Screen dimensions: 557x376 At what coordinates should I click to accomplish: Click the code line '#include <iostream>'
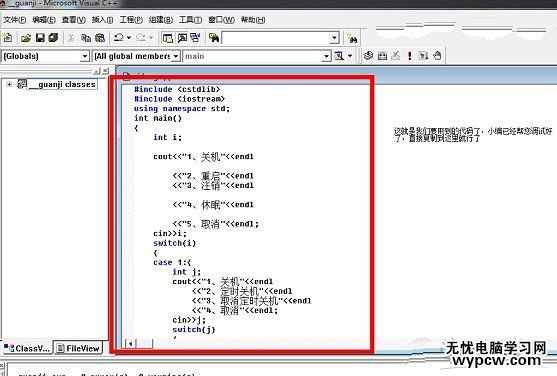pyautogui.click(x=179, y=99)
